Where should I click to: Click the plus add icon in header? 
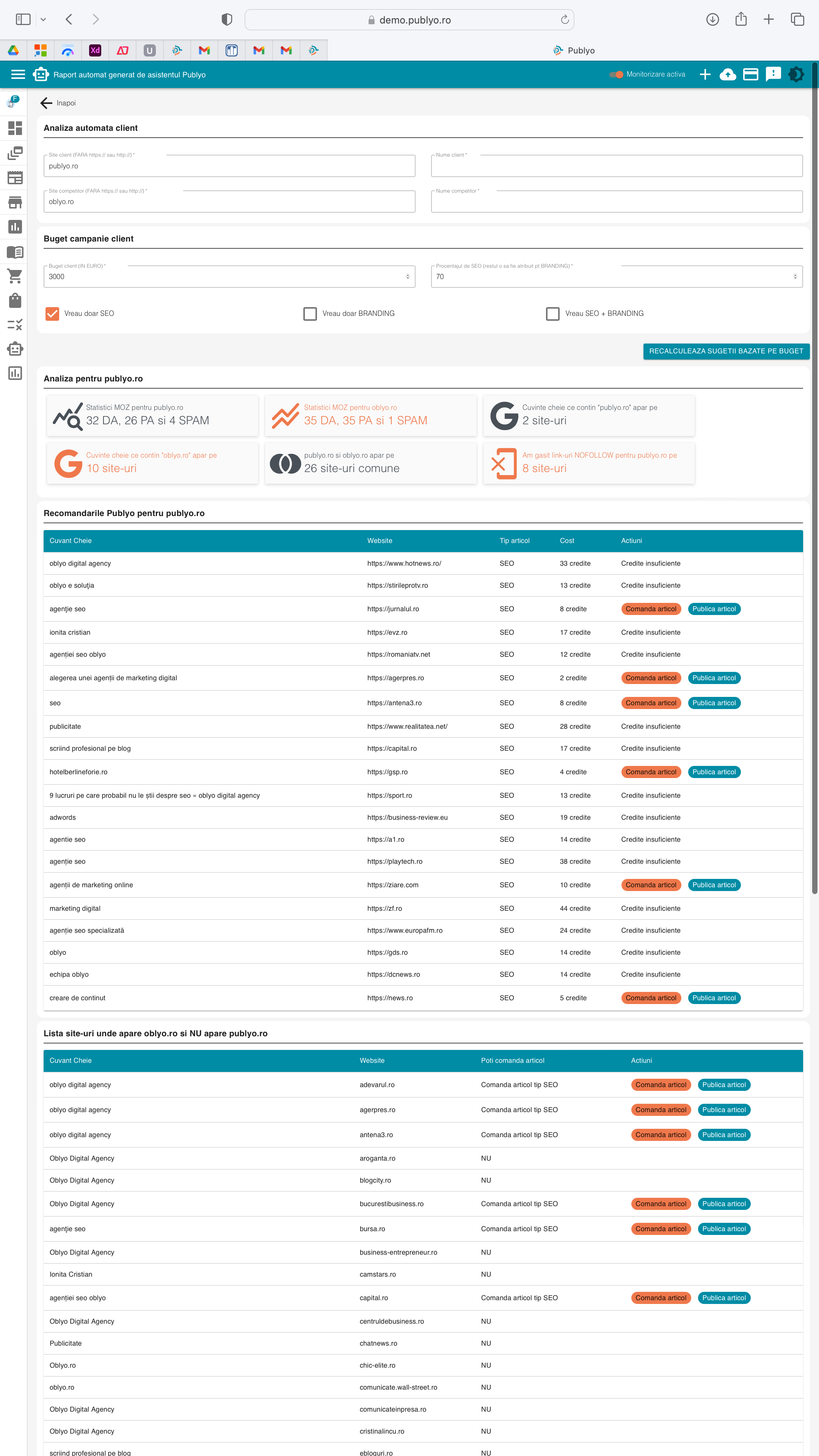click(705, 75)
